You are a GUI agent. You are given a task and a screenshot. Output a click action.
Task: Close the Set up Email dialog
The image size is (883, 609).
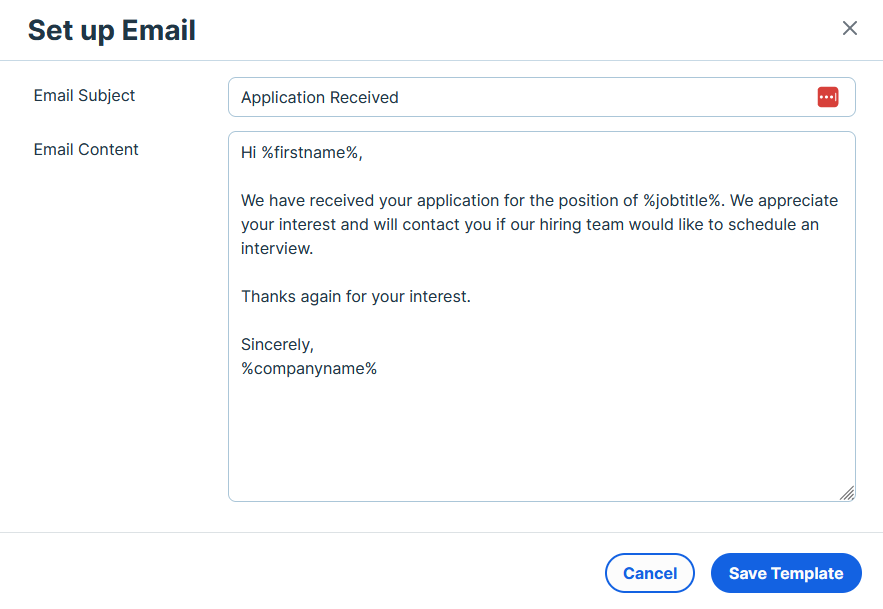point(849,28)
